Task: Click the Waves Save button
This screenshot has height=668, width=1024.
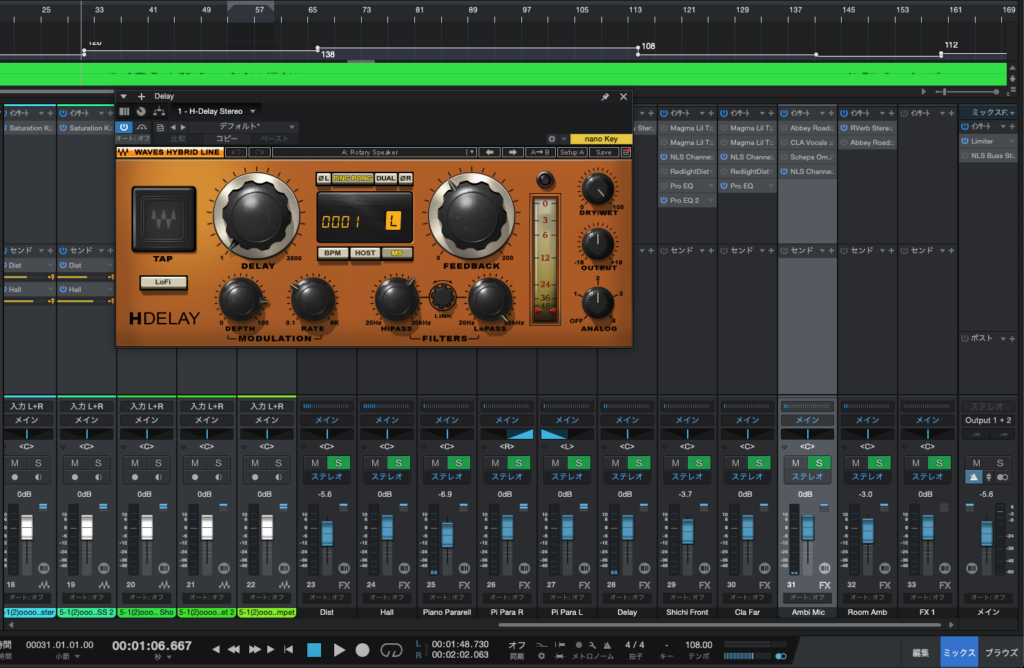Action: pos(604,152)
